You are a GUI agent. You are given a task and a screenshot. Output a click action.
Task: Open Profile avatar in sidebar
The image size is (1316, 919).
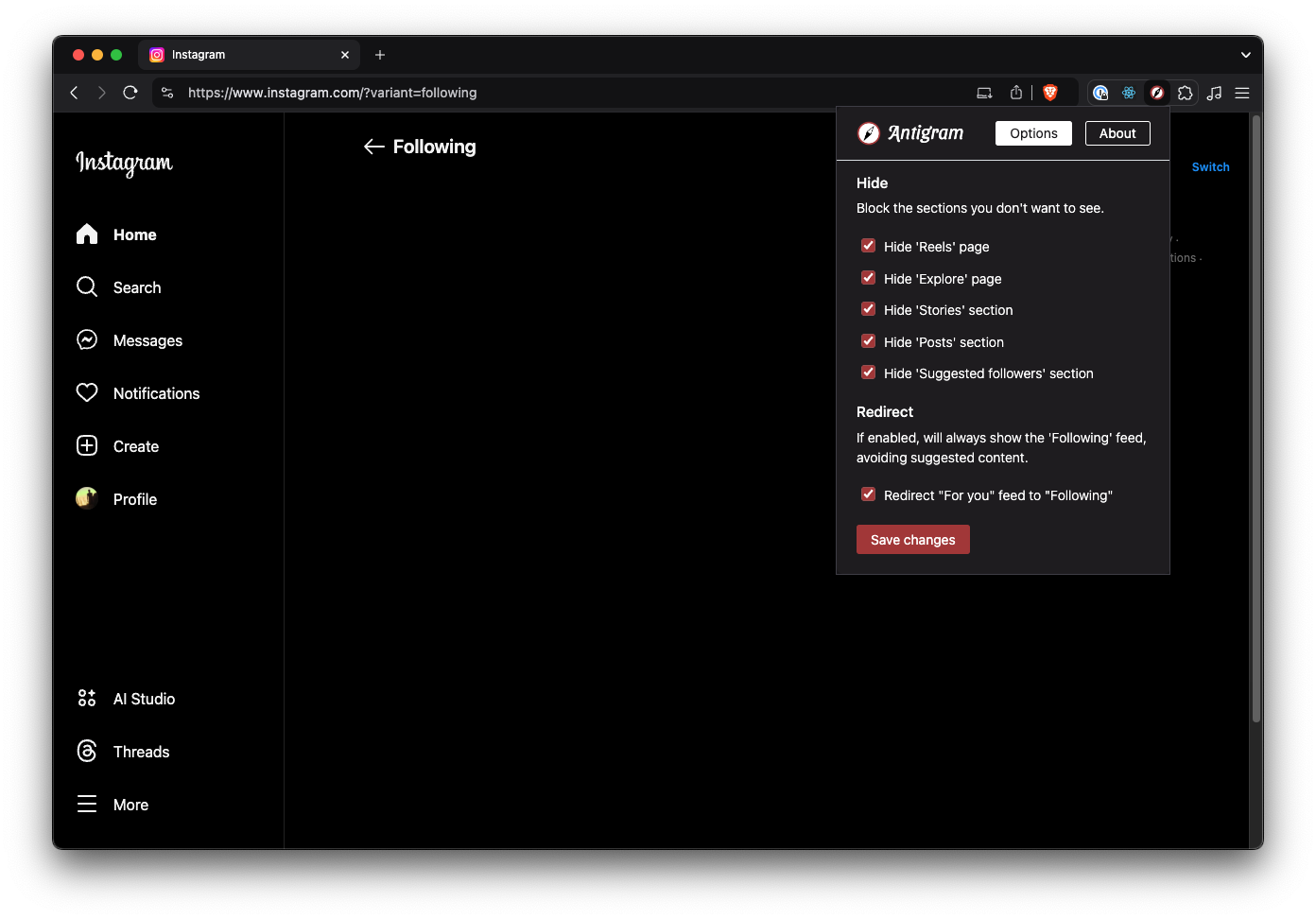[87, 497]
